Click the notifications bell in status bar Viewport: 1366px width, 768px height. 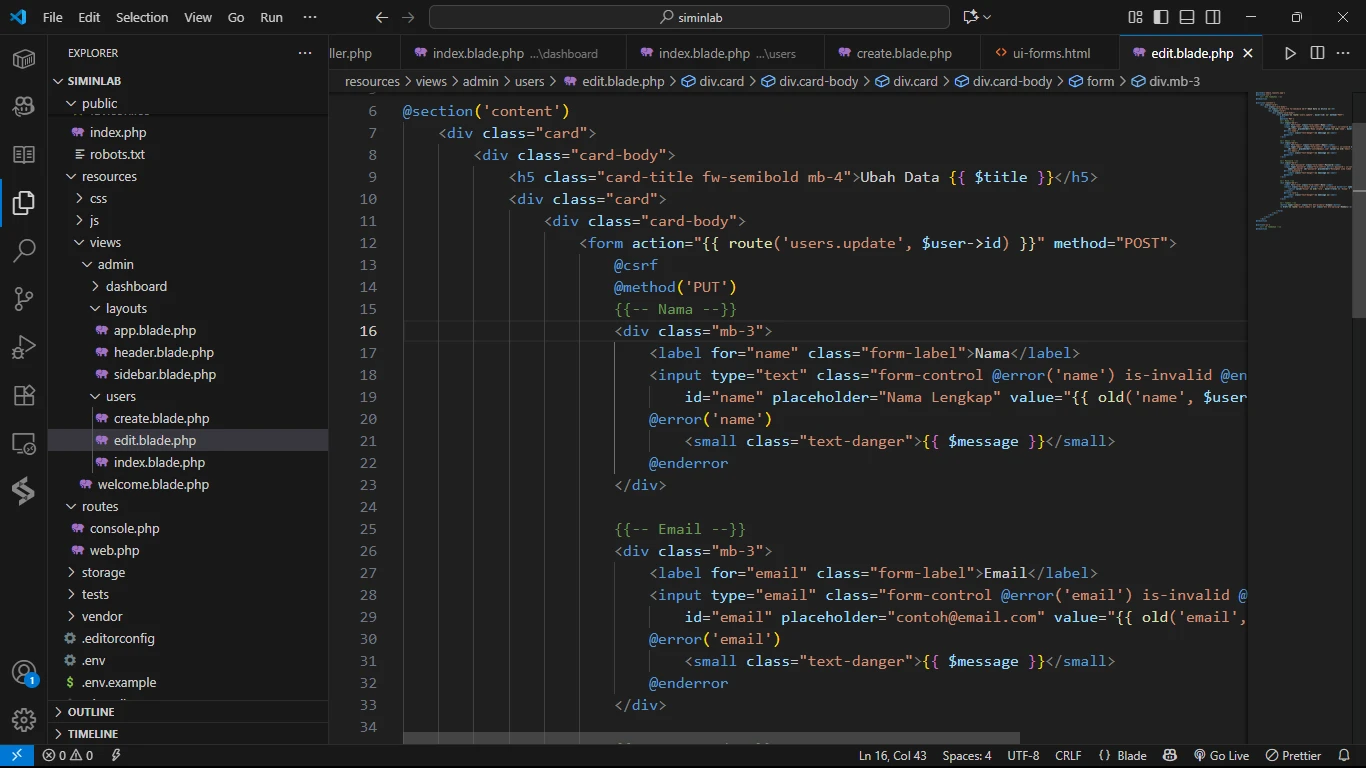(x=1346, y=756)
